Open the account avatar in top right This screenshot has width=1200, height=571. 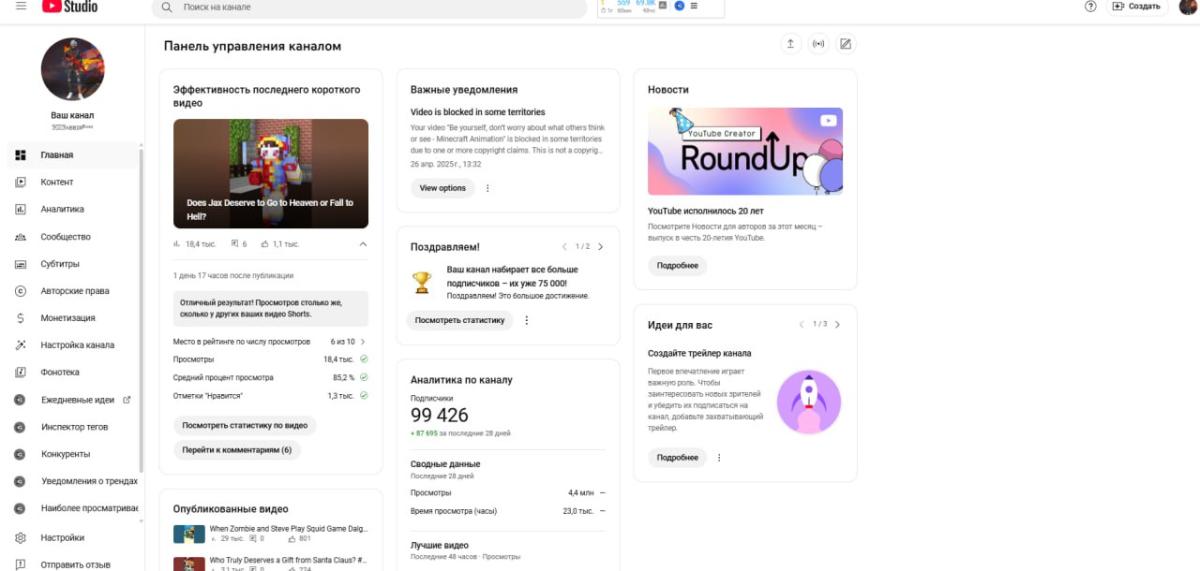click(x=1189, y=6)
